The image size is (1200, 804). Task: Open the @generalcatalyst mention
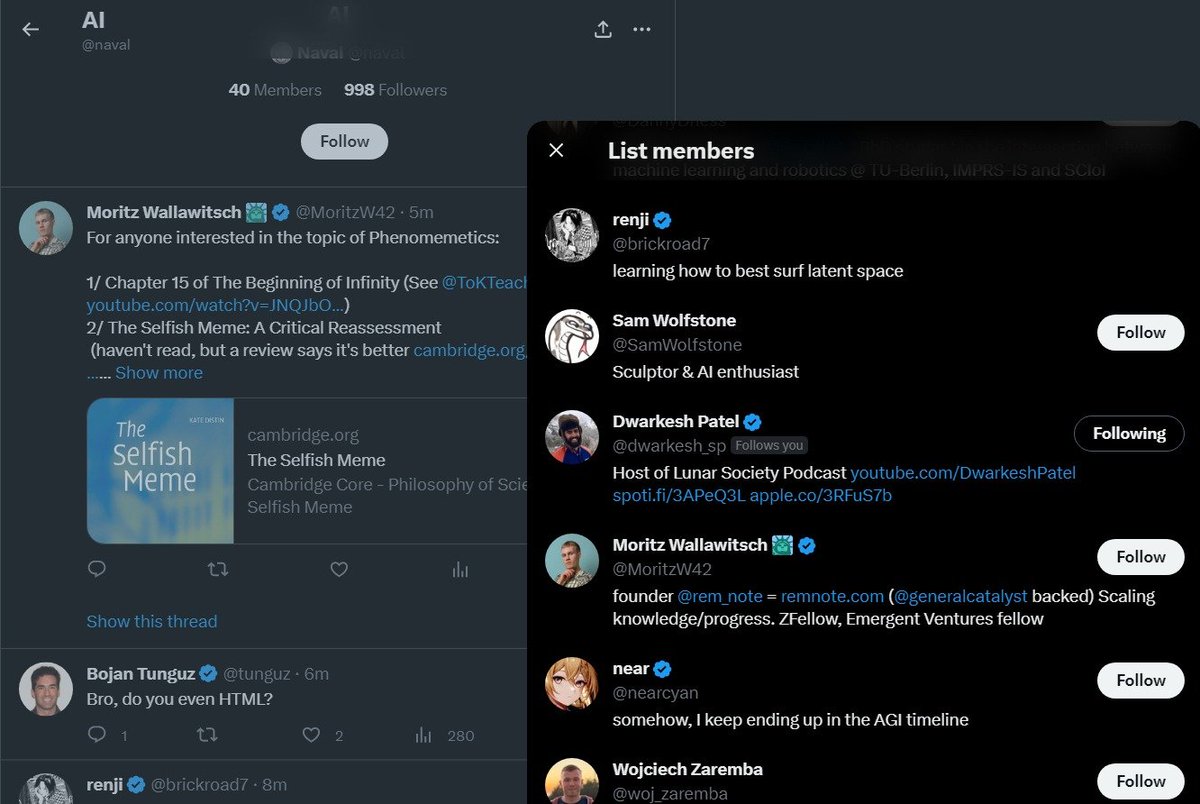tap(959, 596)
